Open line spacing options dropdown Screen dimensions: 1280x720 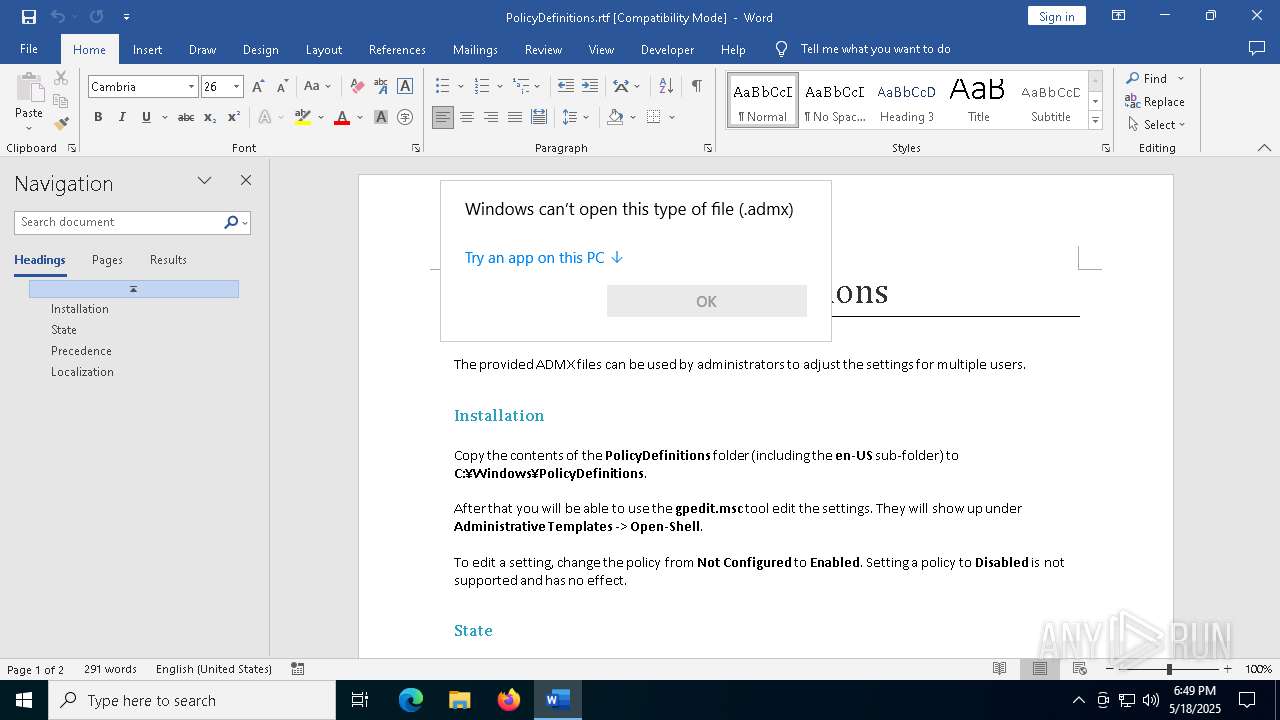coord(586,117)
